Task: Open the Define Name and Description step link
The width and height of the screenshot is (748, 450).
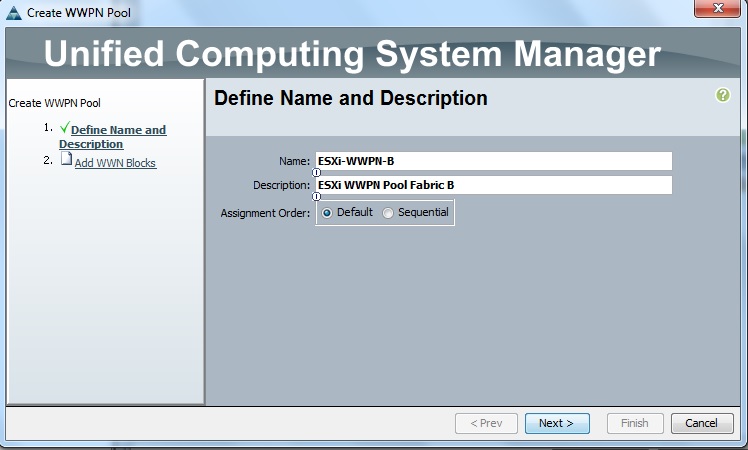Action: [x=113, y=137]
